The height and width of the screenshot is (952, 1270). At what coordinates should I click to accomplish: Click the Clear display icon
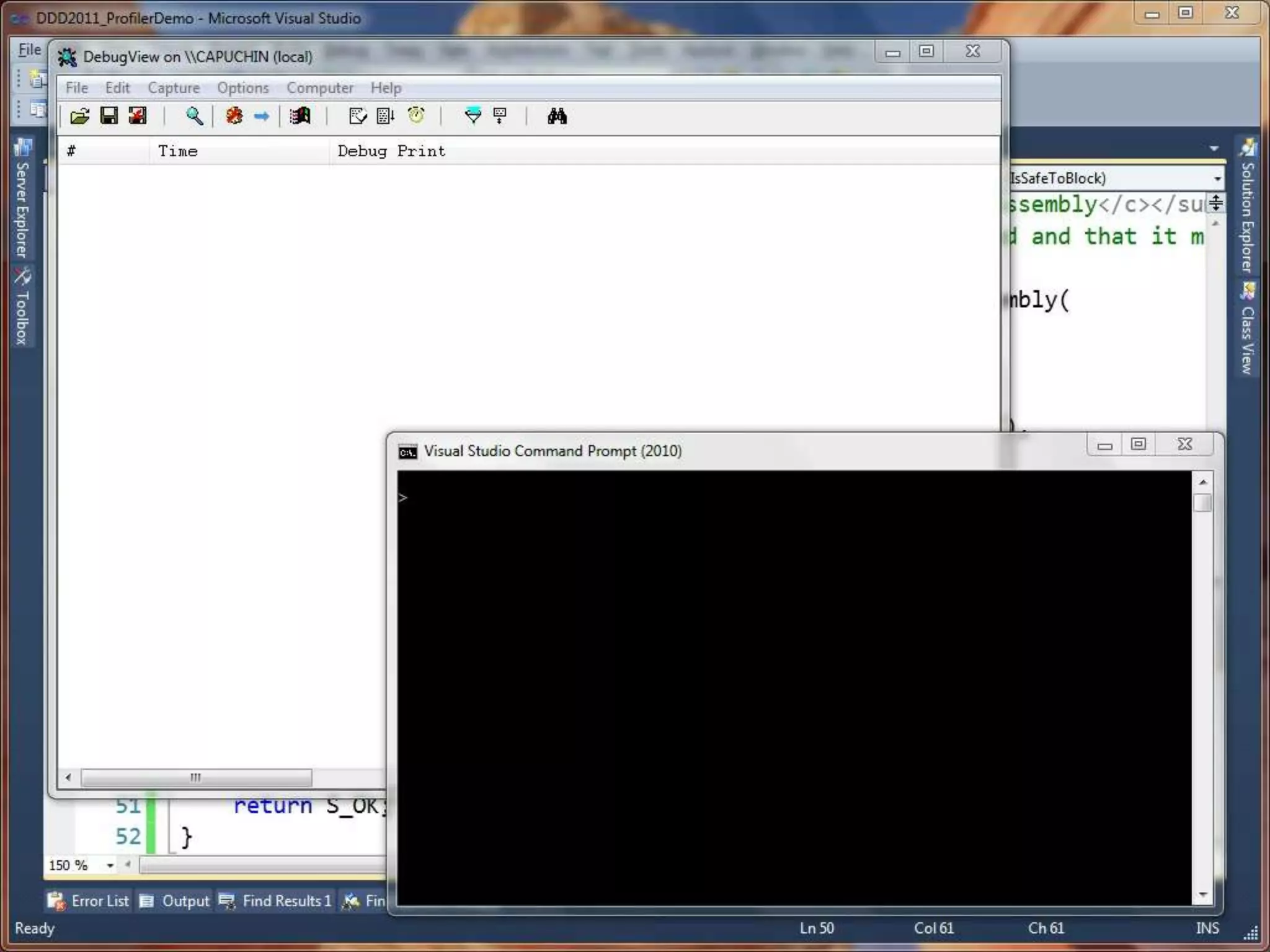357,116
